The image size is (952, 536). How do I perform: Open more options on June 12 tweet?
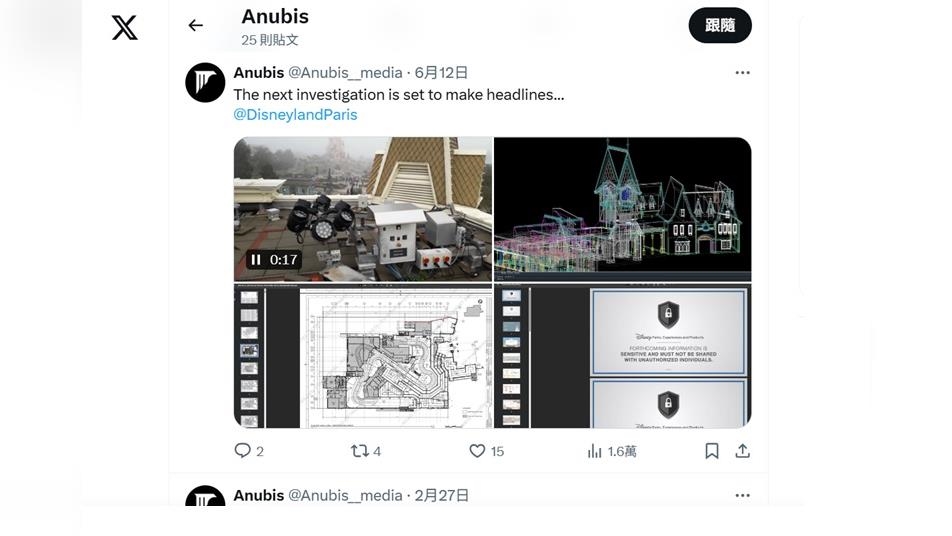742,73
